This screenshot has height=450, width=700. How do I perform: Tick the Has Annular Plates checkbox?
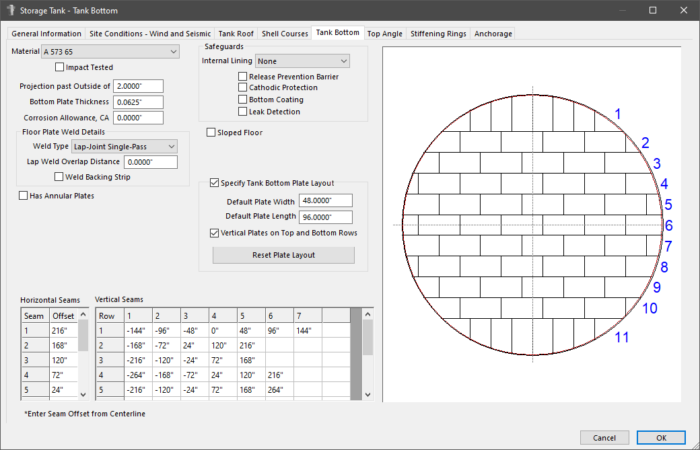coord(24,196)
